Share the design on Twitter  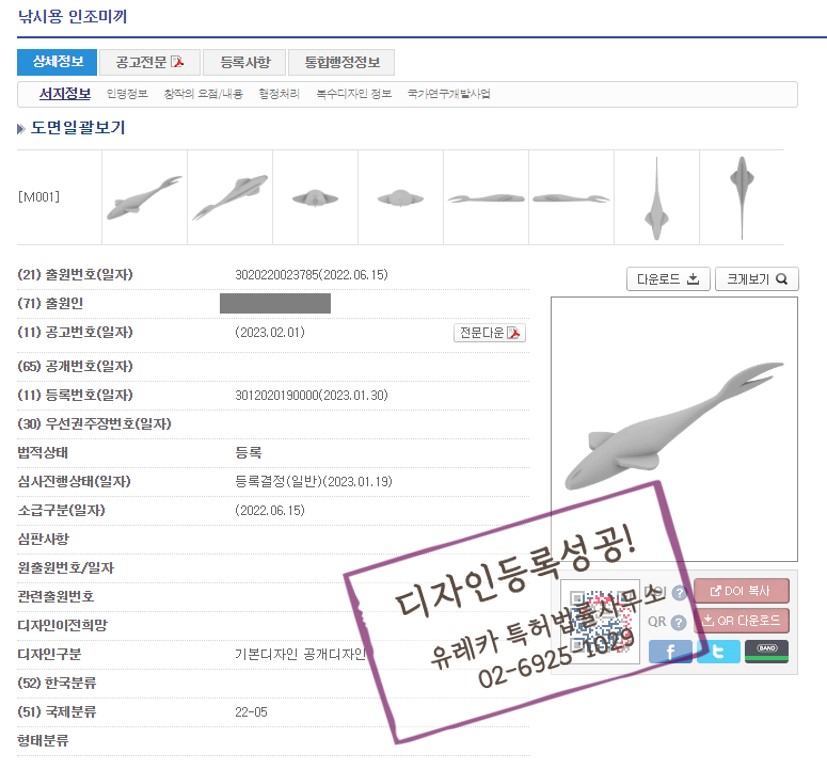tap(718, 652)
